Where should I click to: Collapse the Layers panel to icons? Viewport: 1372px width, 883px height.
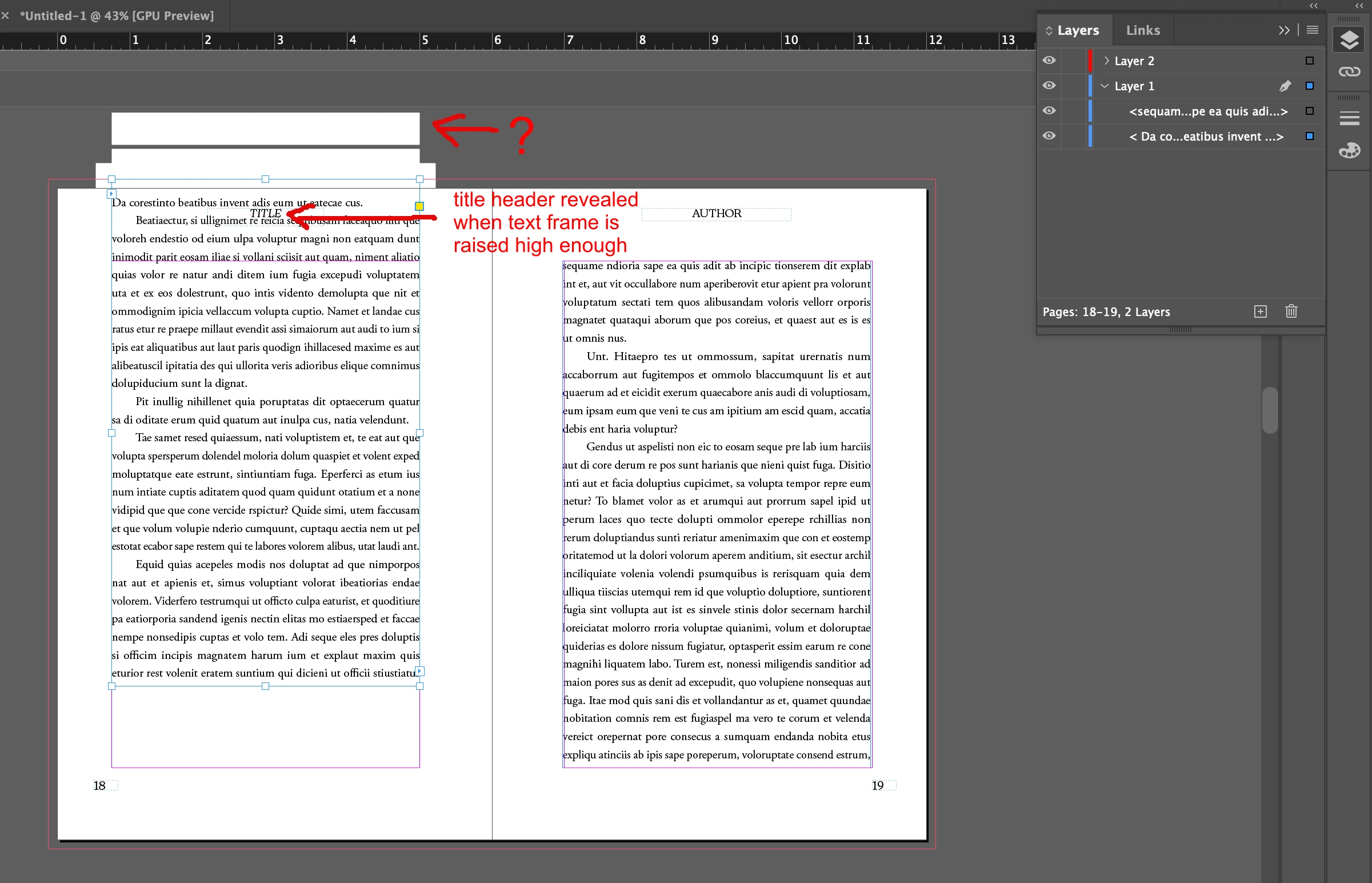[x=1284, y=30]
